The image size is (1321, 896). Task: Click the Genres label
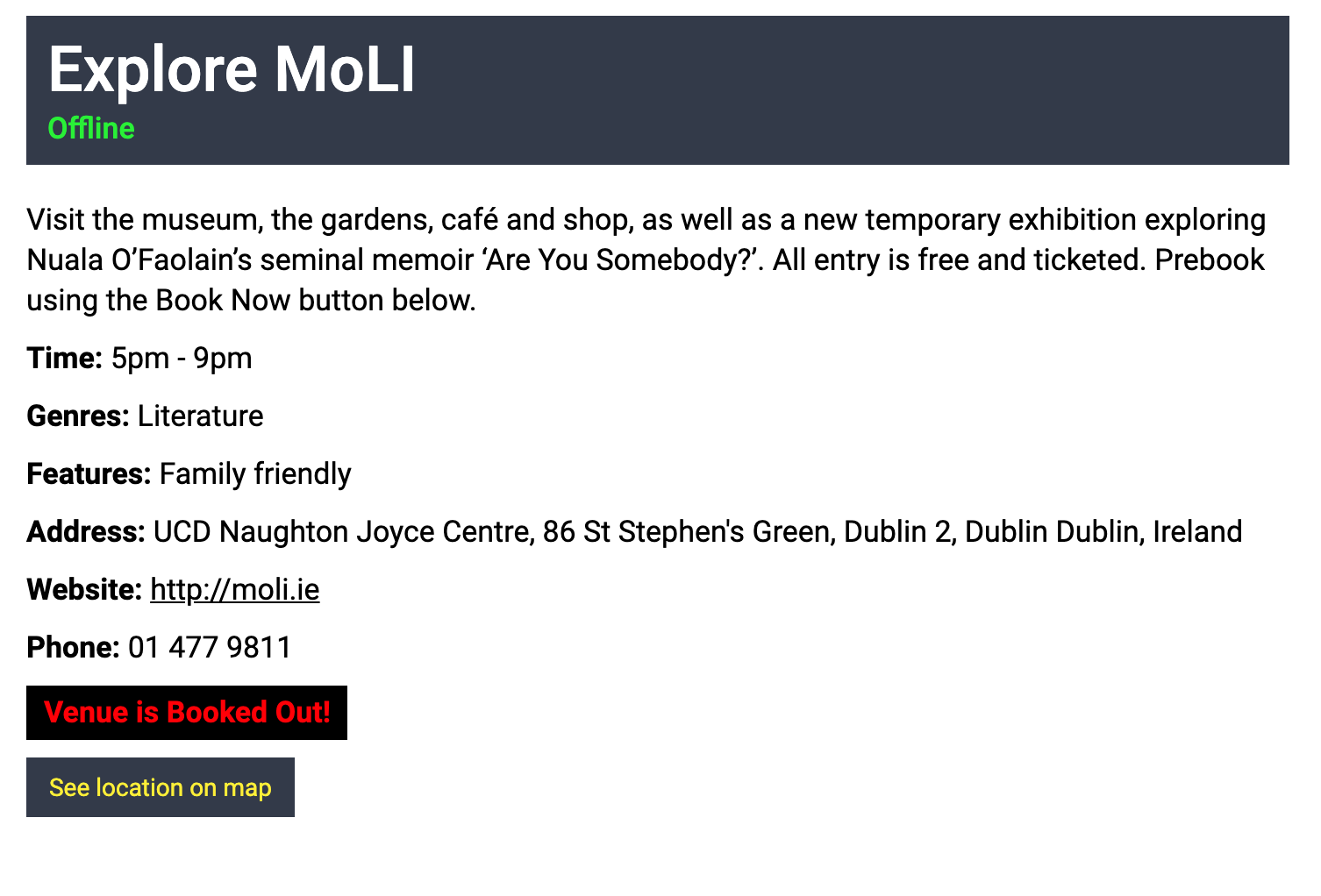point(78,416)
